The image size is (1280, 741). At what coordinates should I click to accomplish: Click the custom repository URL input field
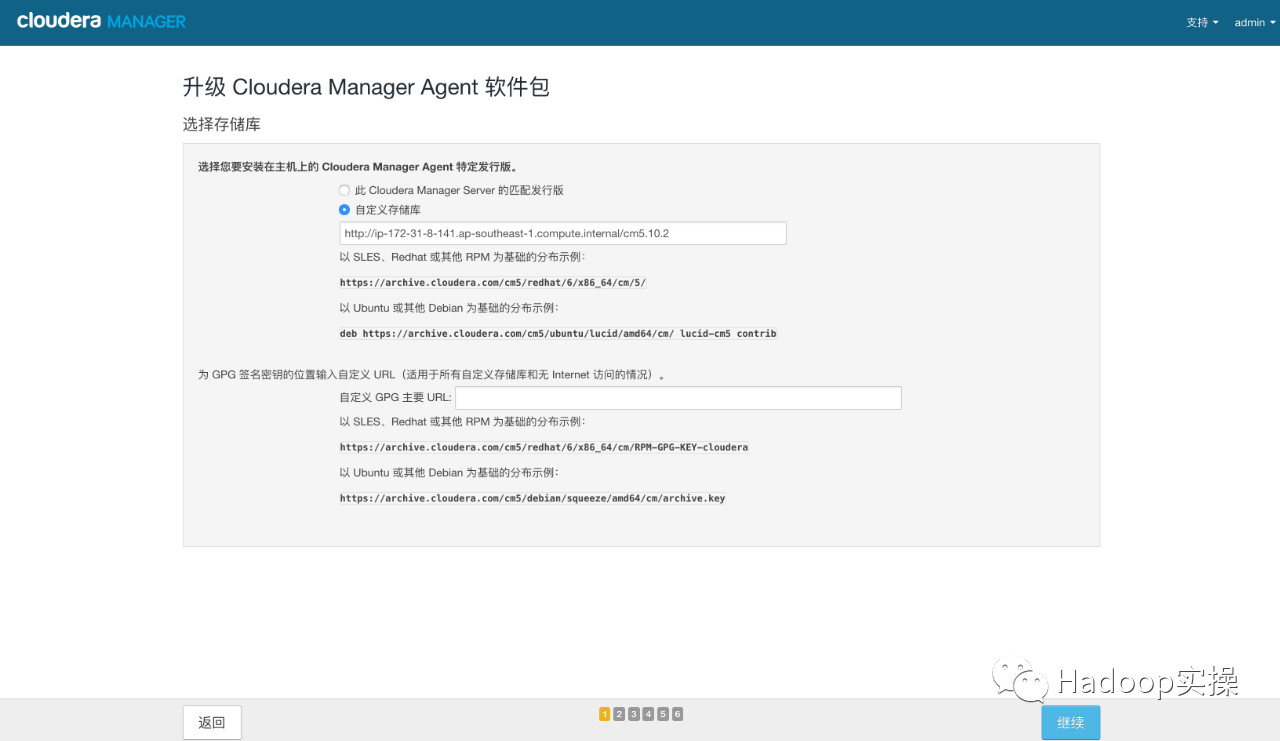(x=563, y=233)
